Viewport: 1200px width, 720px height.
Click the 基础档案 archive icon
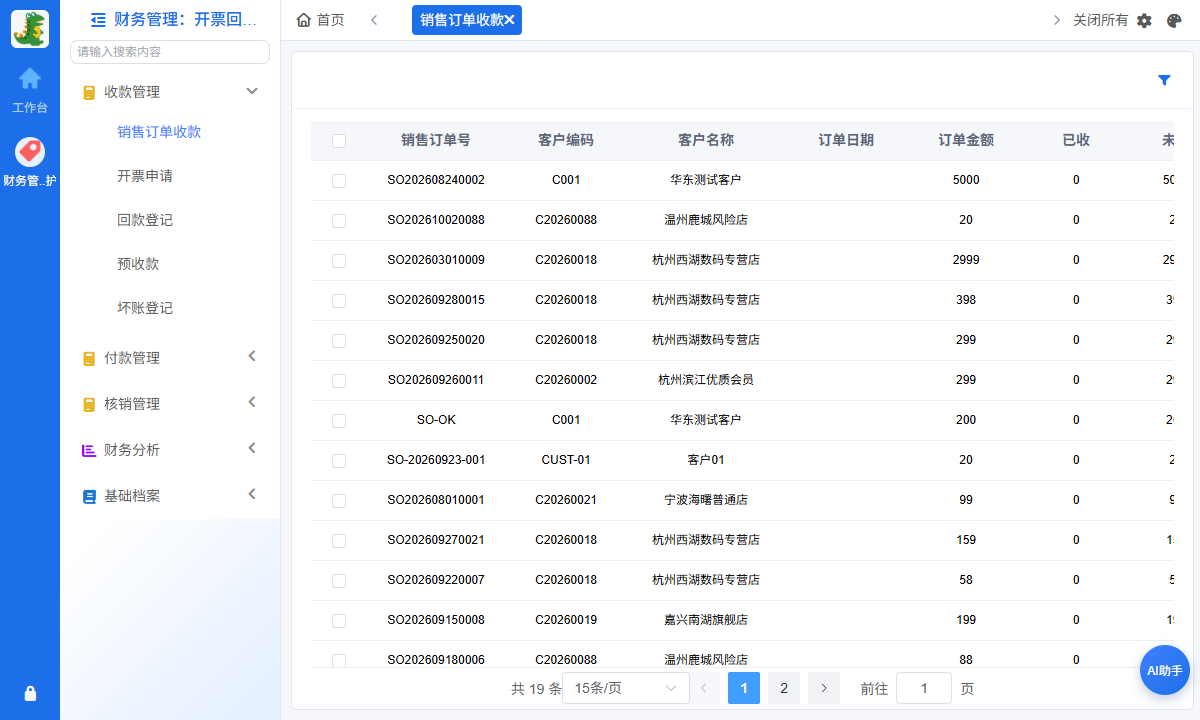point(89,496)
